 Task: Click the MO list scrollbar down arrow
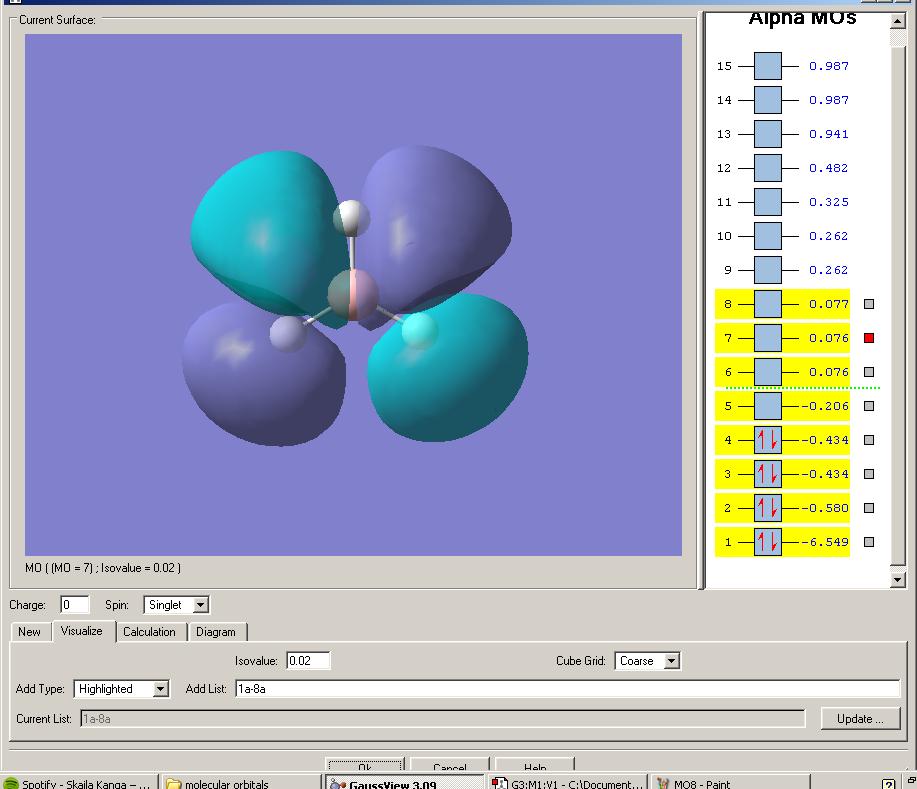tap(896, 579)
